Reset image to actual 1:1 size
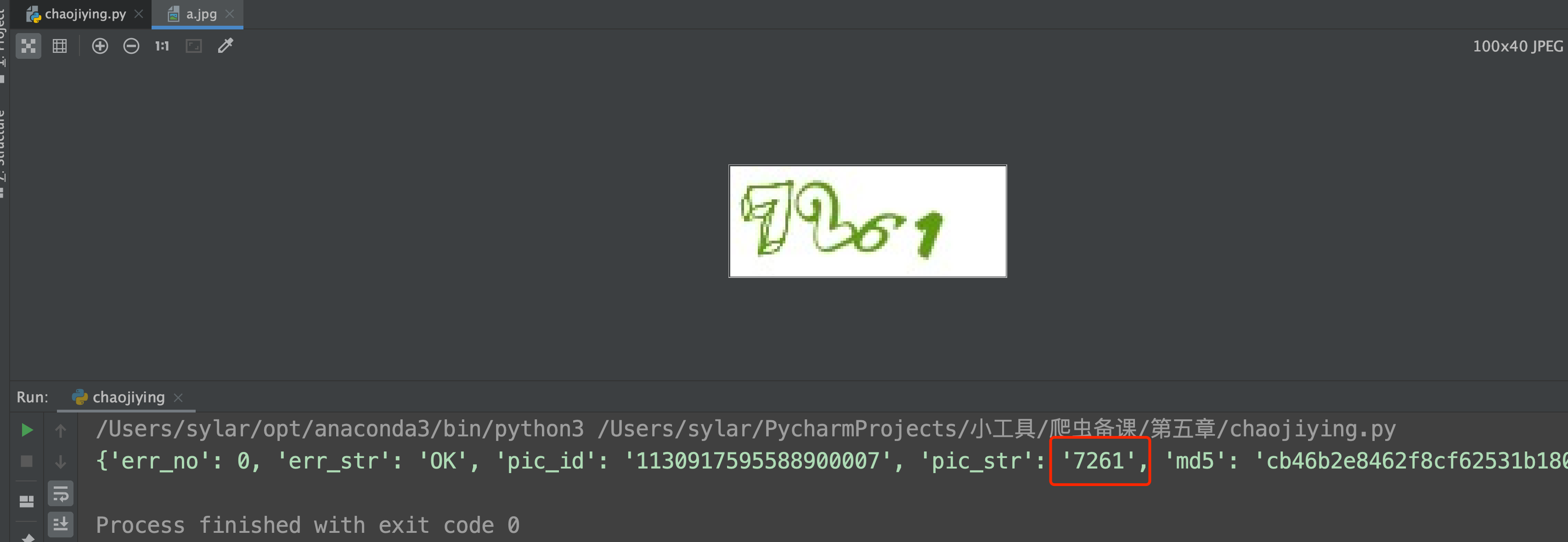Viewport: 1568px width, 542px height. click(162, 46)
